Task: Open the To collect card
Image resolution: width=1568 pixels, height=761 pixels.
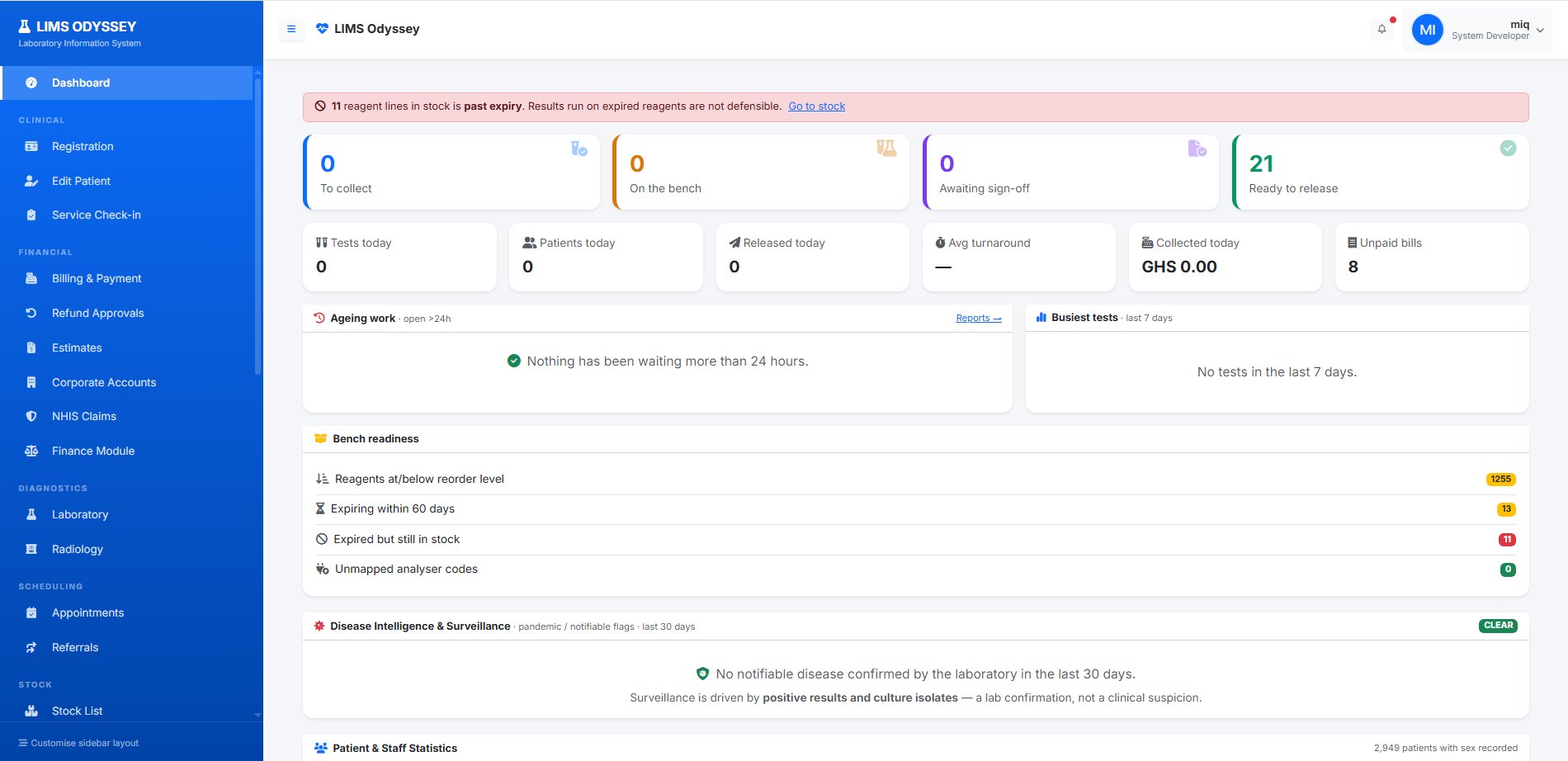Action: (451, 172)
